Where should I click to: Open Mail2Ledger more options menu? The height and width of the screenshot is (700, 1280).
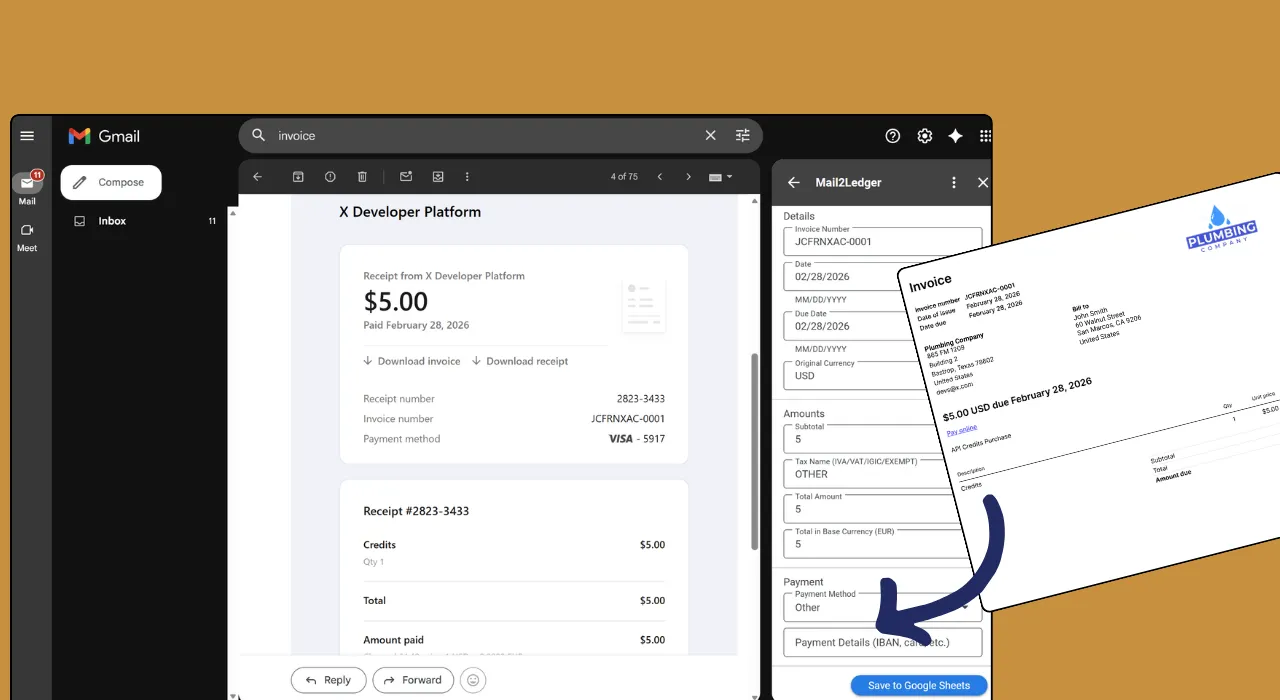click(x=954, y=183)
